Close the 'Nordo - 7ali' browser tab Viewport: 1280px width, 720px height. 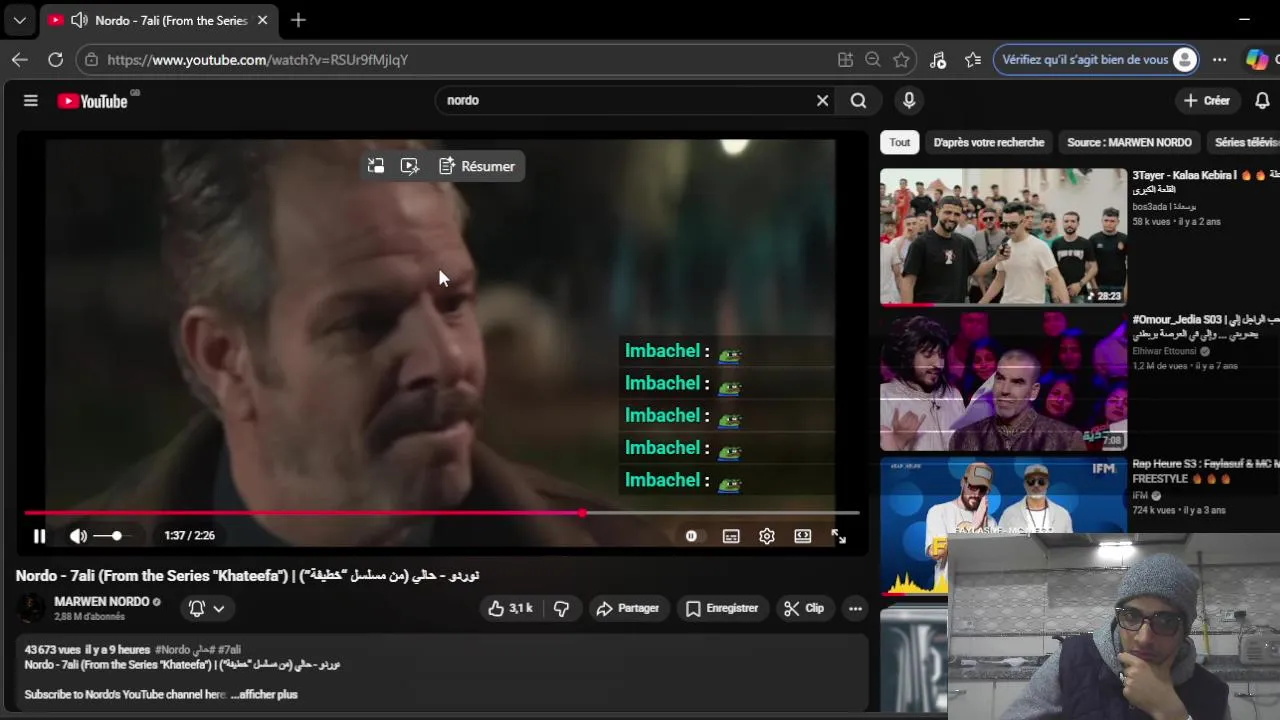[x=262, y=20]
